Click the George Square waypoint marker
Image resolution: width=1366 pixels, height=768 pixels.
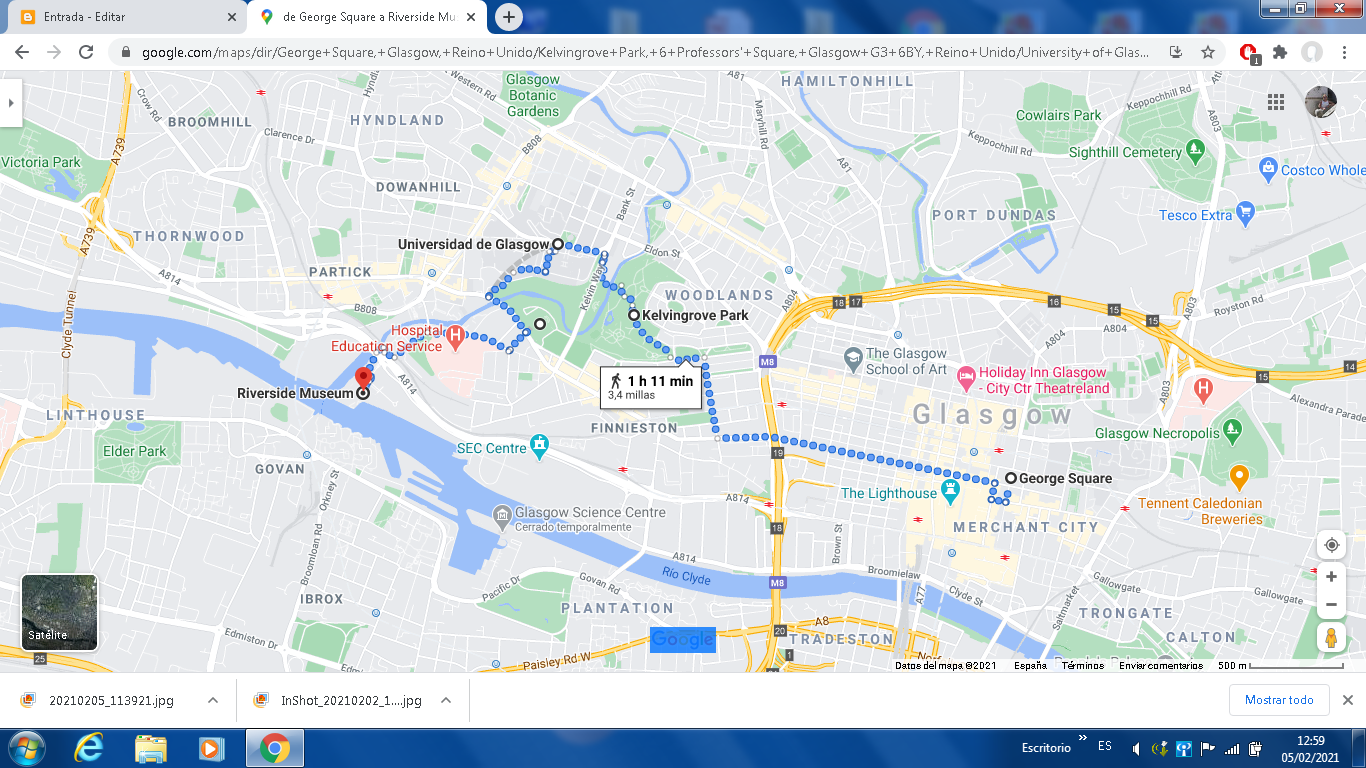coord(1011,478)
